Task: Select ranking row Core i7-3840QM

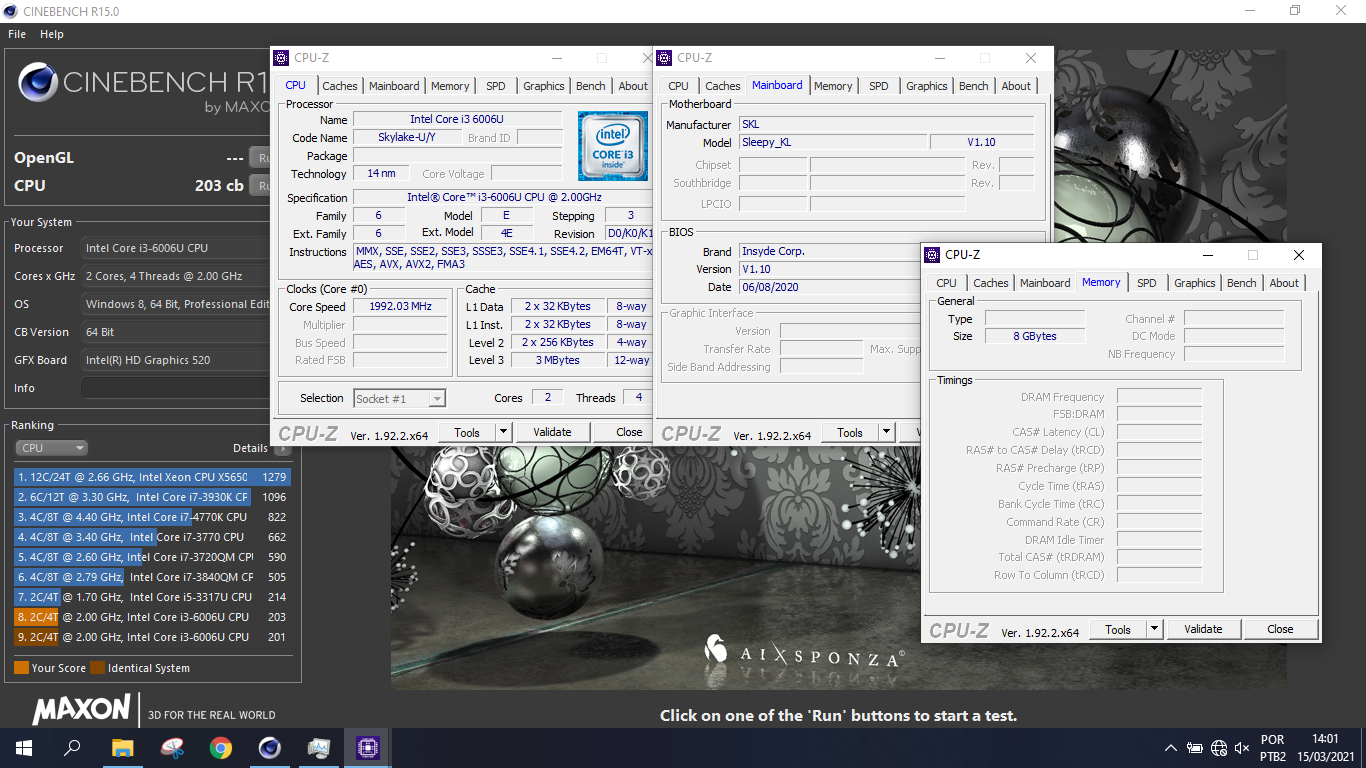Action: (x=152, y=577)
